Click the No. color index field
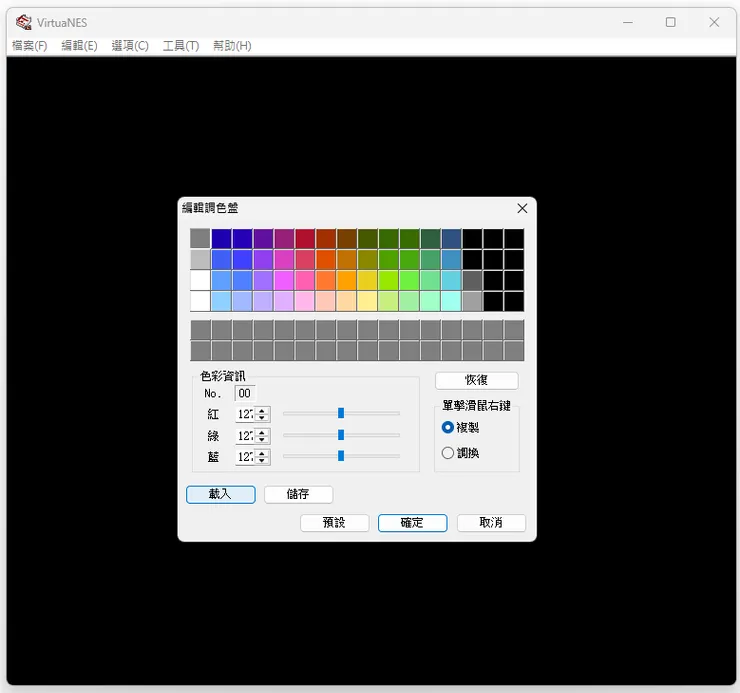Image resolution: width=740 pixels, height=693 pixels. (245, 394)
